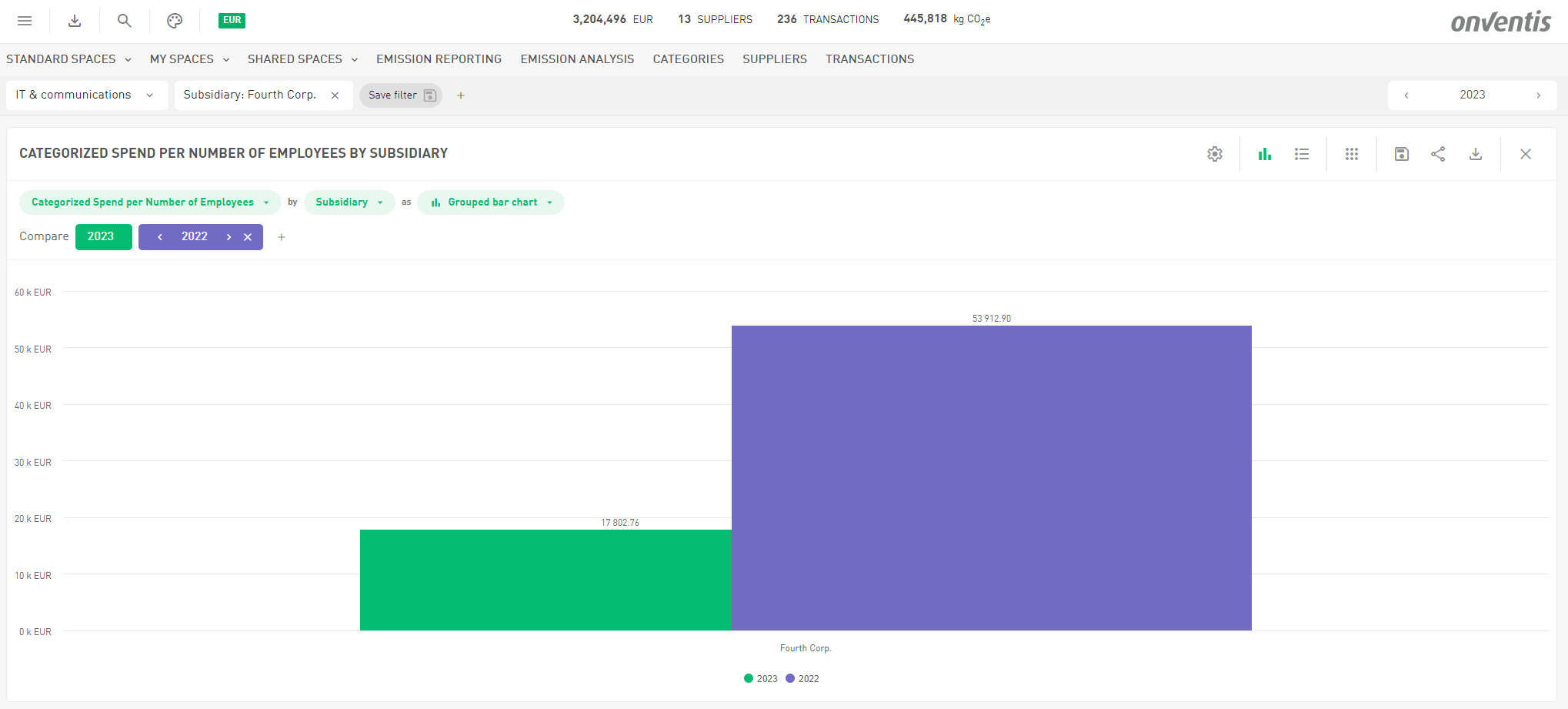Remove the Subsidiary: Fourth Corp. filter

335,95
